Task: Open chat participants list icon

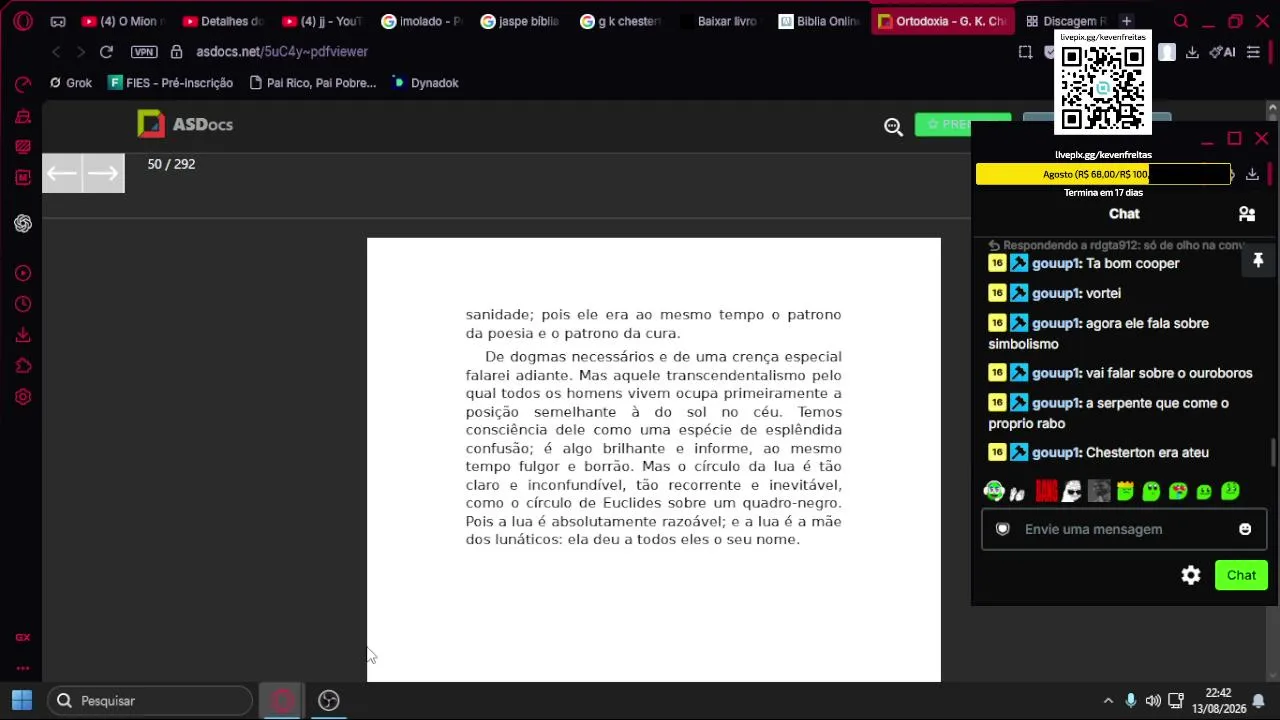Action: tap(1247, 214)
